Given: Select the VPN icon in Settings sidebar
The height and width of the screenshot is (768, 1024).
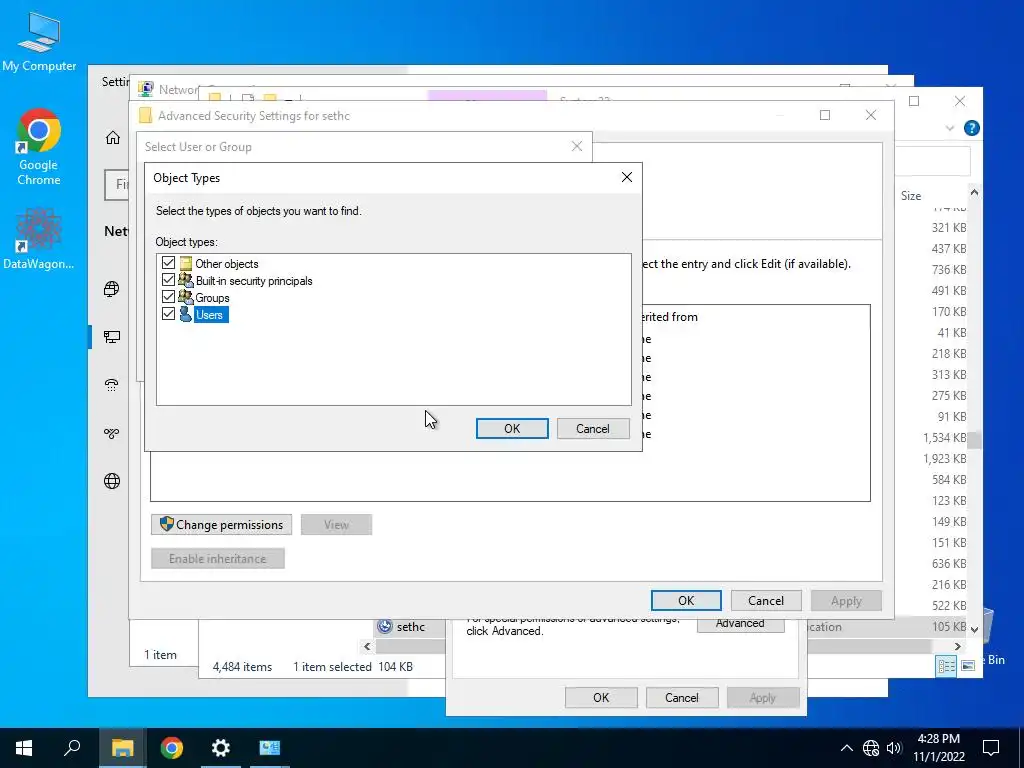Looking at the screenshot, I should [112, 433].
